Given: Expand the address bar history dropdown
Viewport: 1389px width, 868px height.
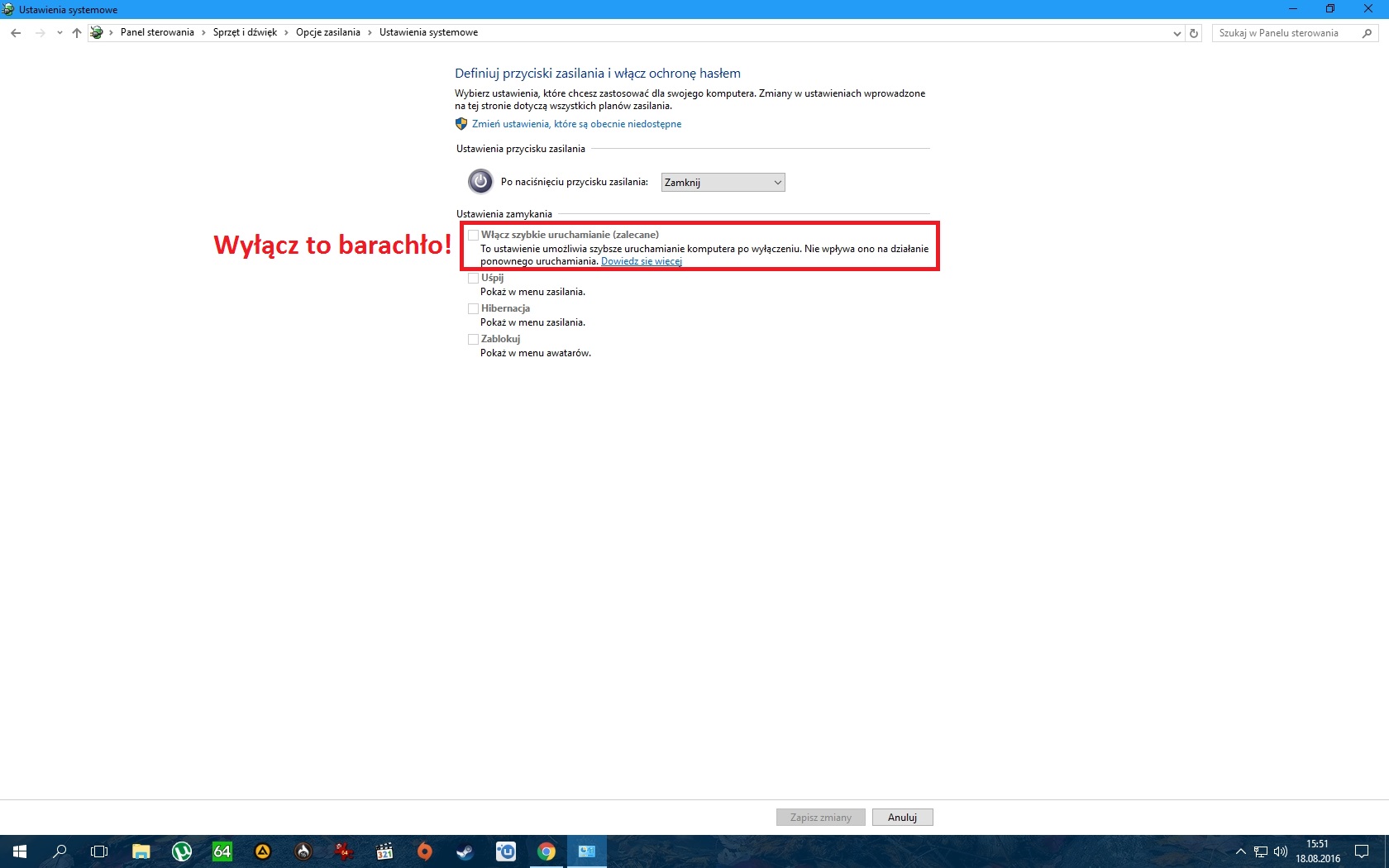Looking at the screenshot, I should tap(1177, 33).
